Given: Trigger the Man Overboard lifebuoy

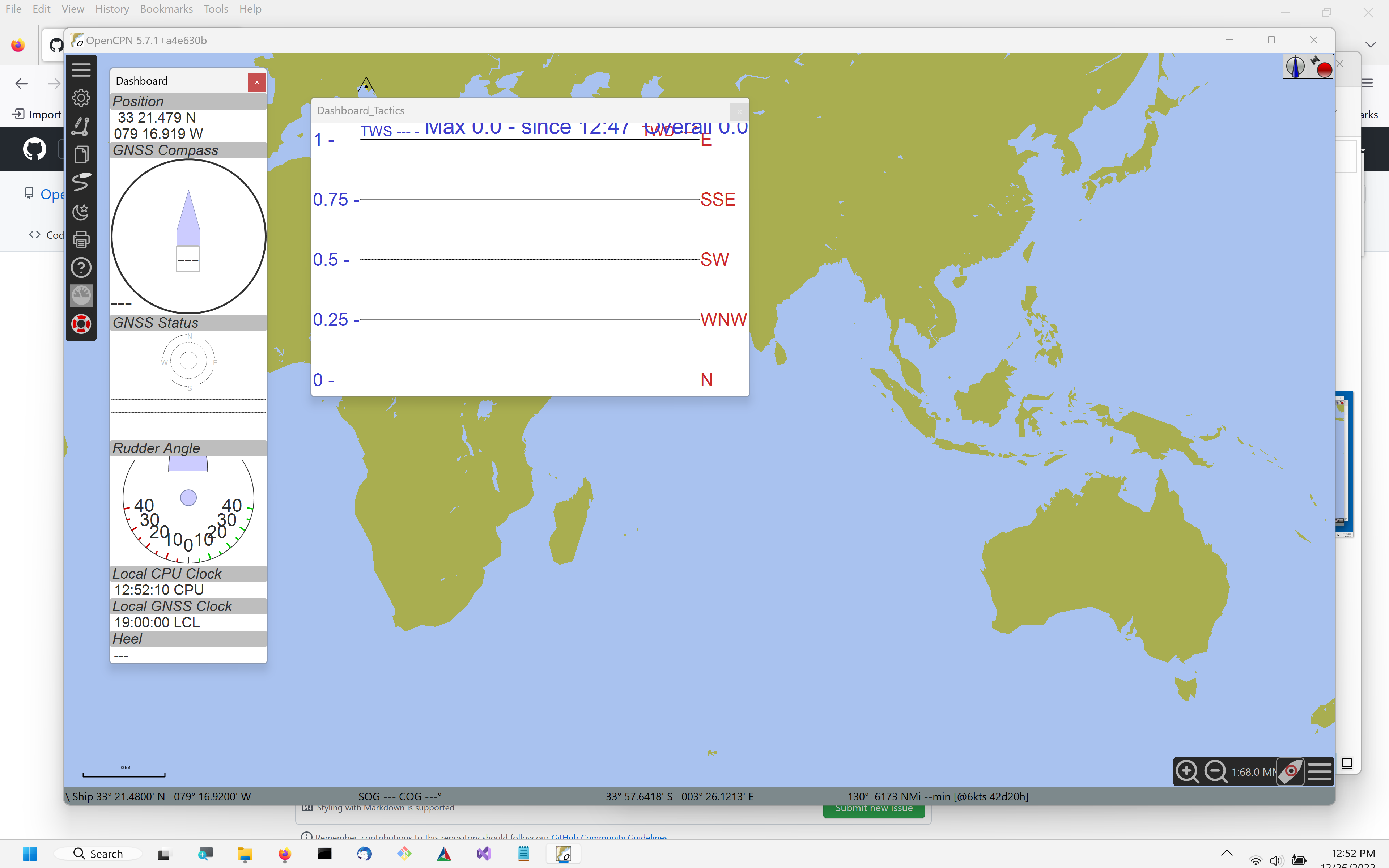Looking at the screenshot, I should point(81,324).
